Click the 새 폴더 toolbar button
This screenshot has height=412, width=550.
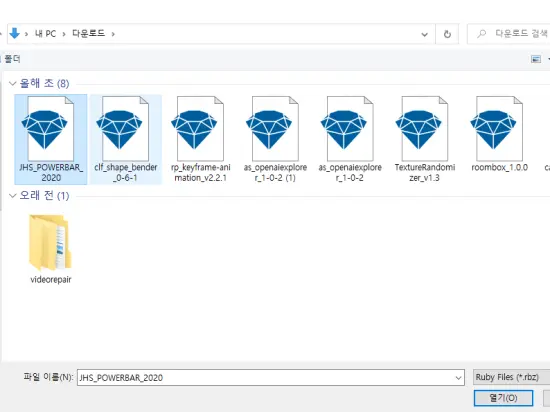(x=11, y=59)
